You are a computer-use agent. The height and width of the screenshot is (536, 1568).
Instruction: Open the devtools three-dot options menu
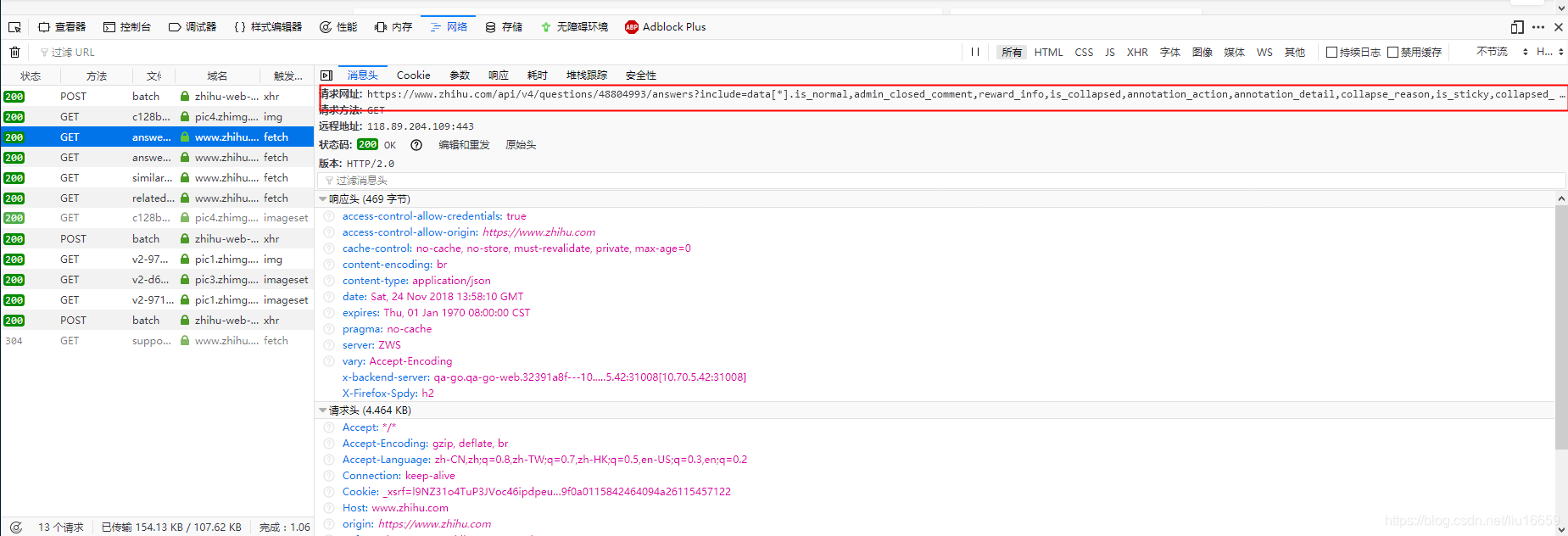click(1538, 27)
